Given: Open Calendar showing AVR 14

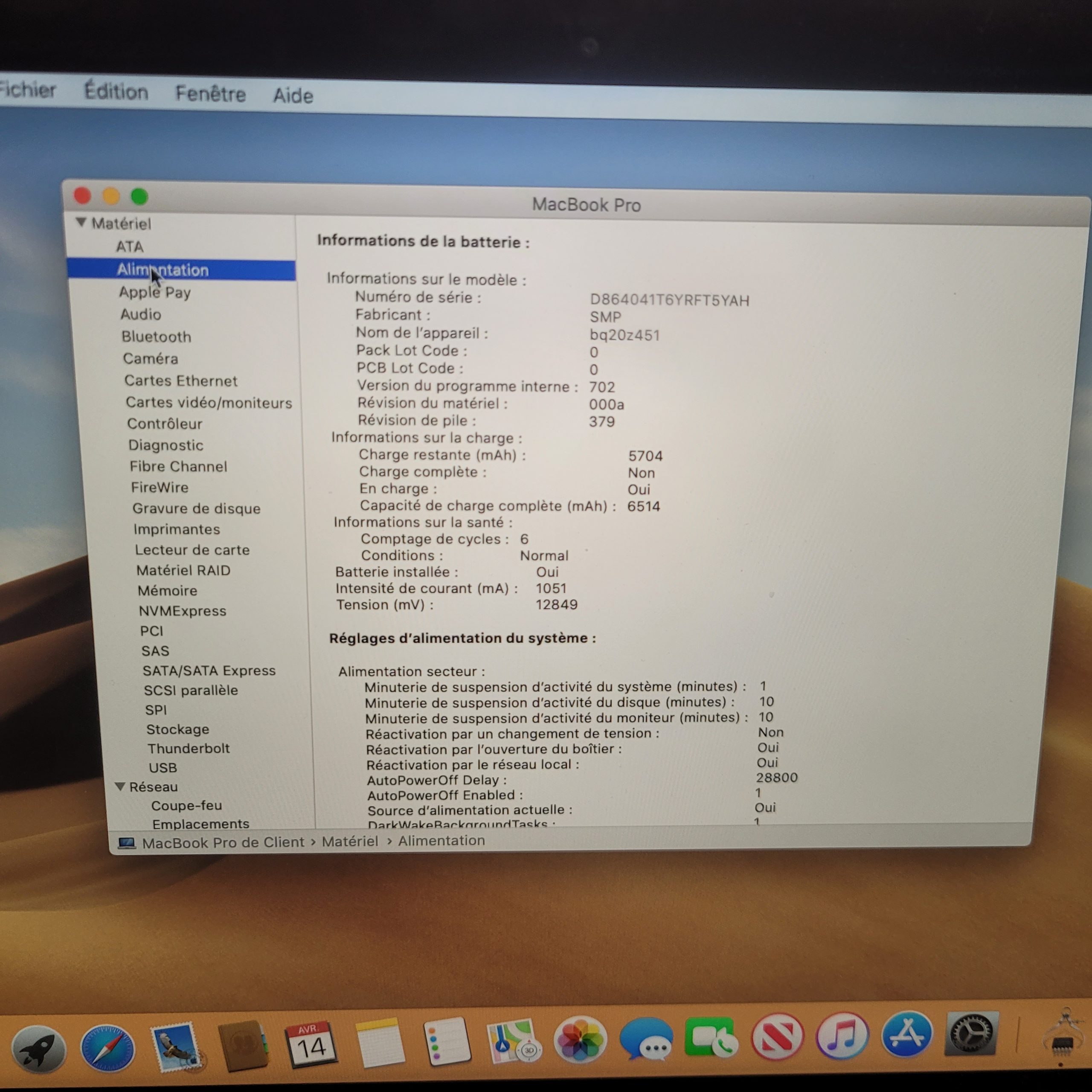Looking at the screenshot, I should coord(311,1045).
